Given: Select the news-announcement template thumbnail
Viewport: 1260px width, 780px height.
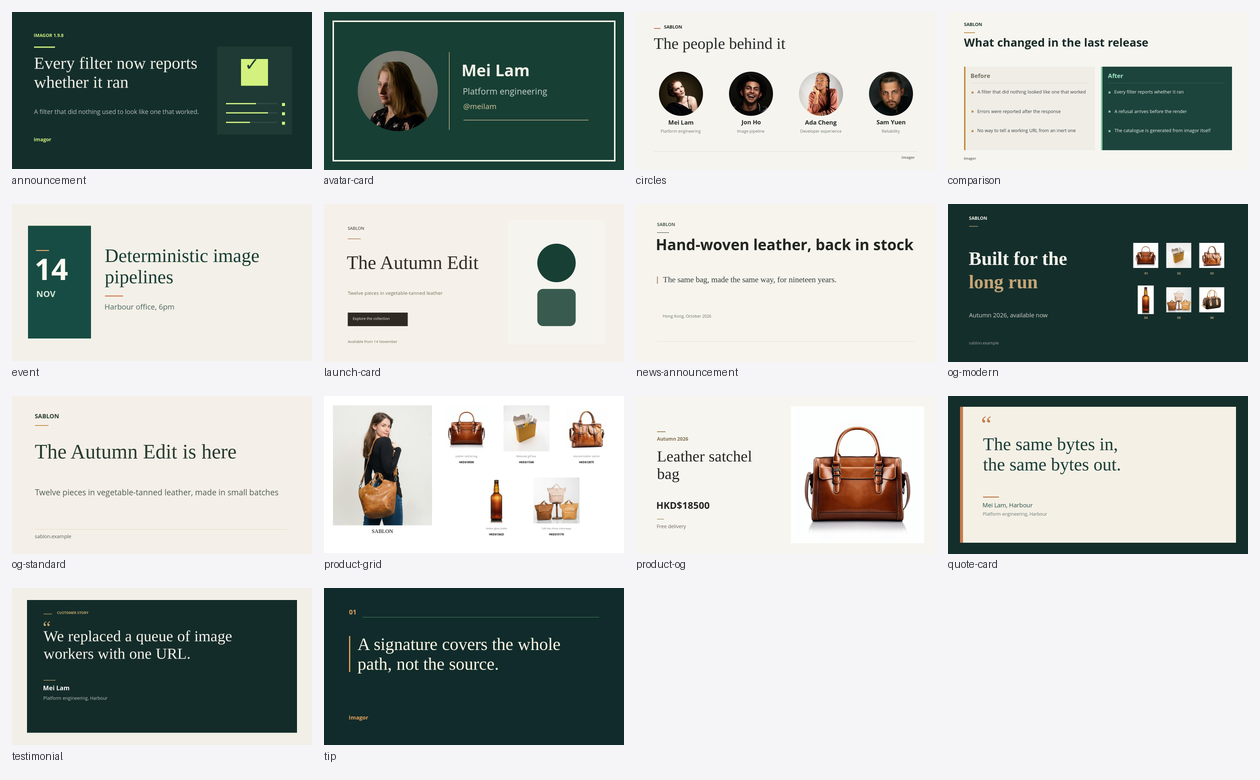Looking at the screenshot, I should 786,282.
